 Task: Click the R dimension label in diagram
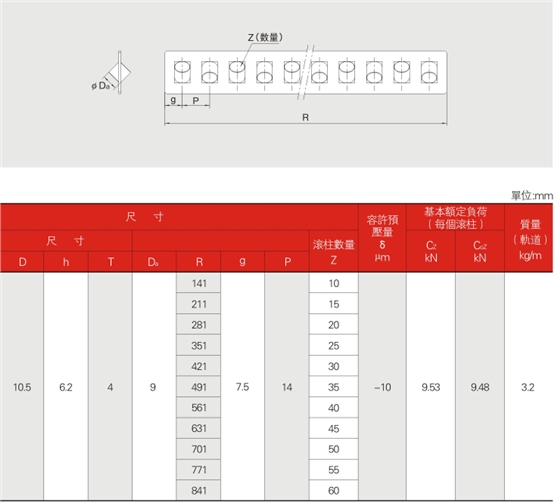pyautogui.click(x=305, y=117)
